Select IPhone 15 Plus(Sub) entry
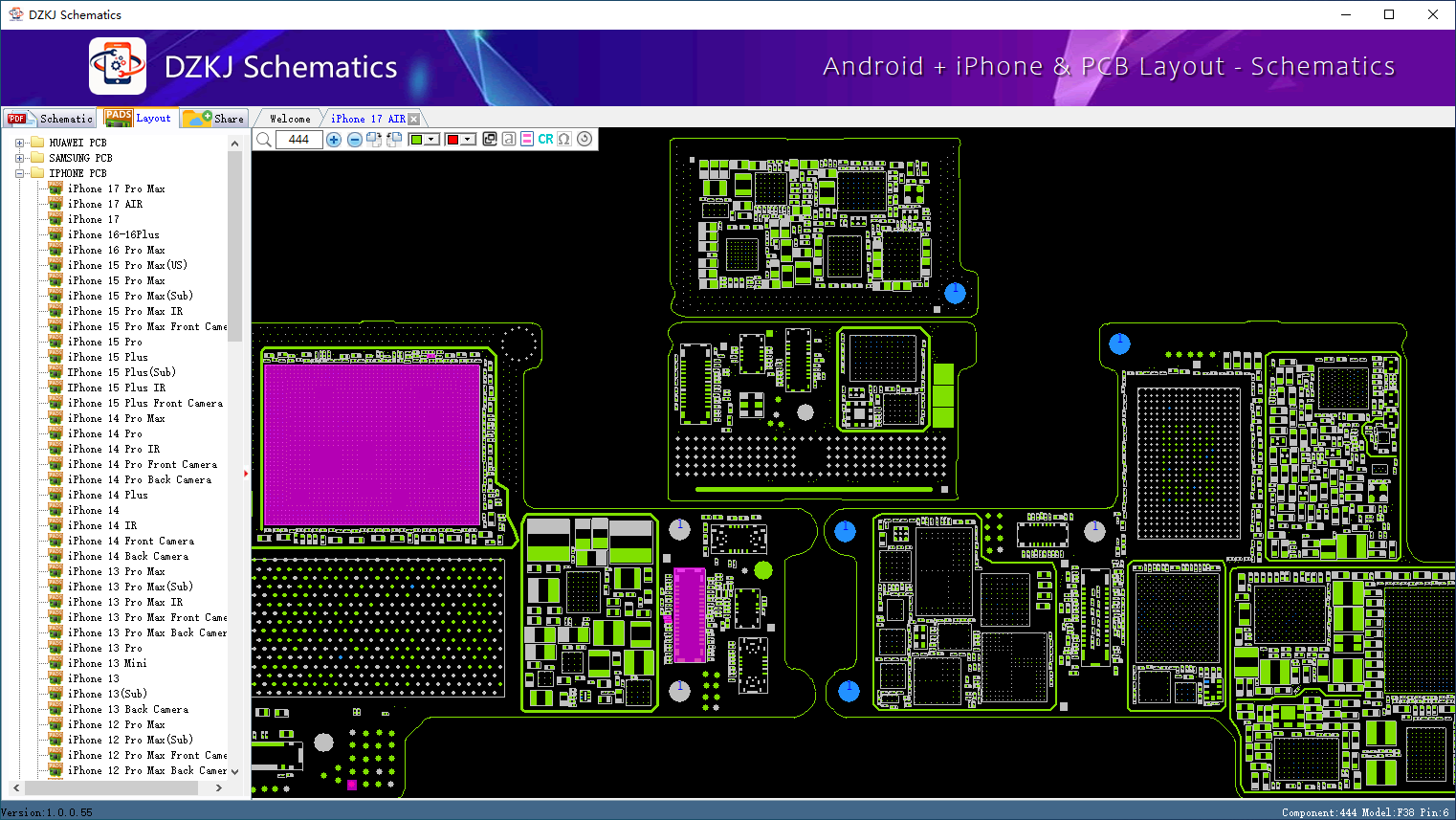Screen dimensions: 1456x820 (x=122, y=372)
